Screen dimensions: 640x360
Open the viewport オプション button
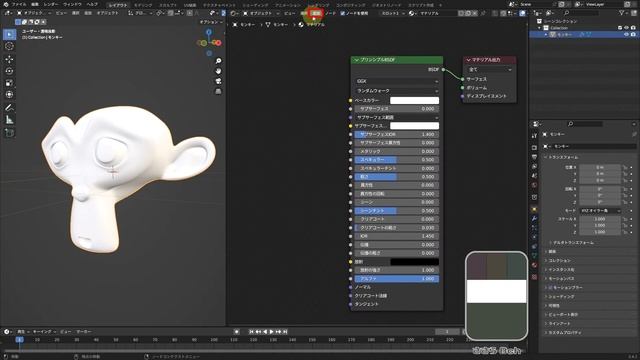tap(211, 22)
